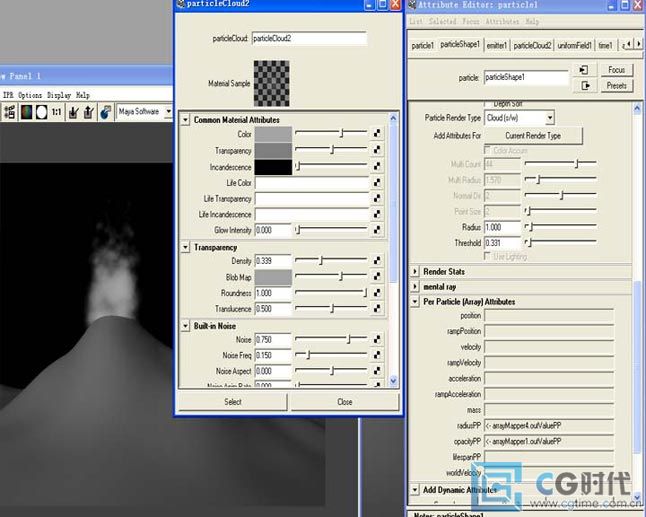Click the particleCloud name input field
The width and height of the screenshot is (646, 517).
(x=309, y=38)
